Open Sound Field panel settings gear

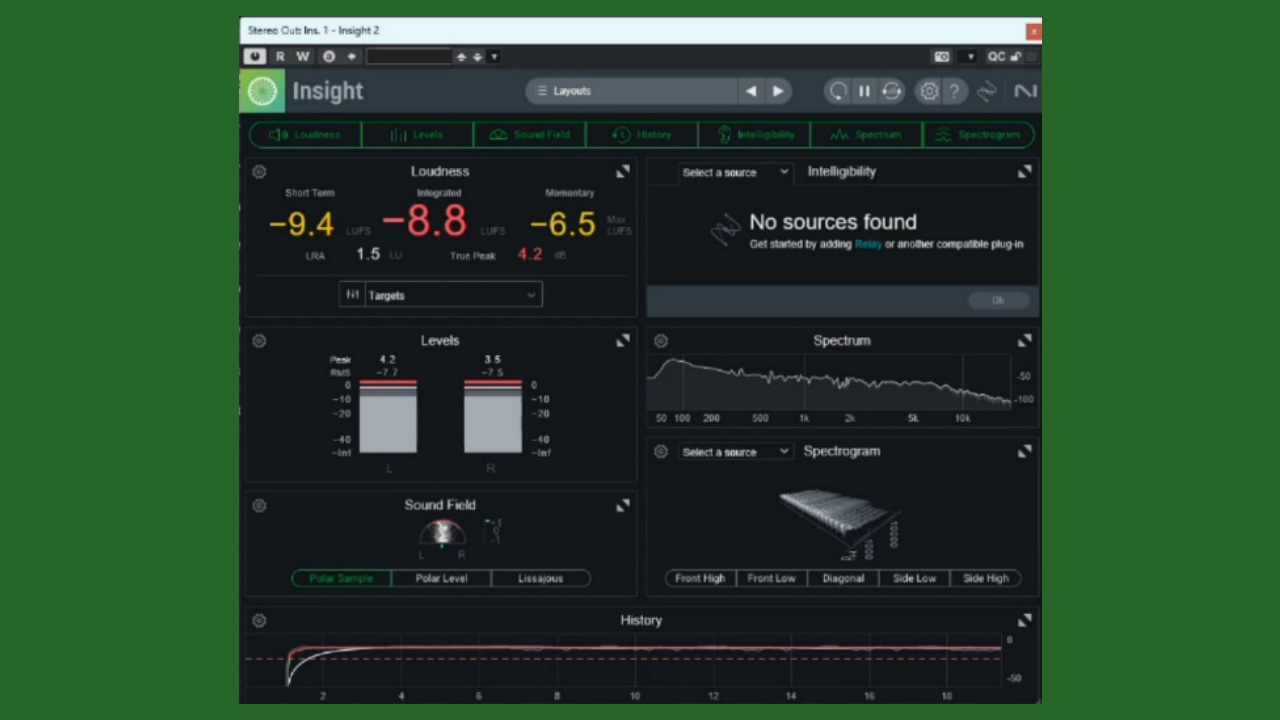tap(259, 506)
